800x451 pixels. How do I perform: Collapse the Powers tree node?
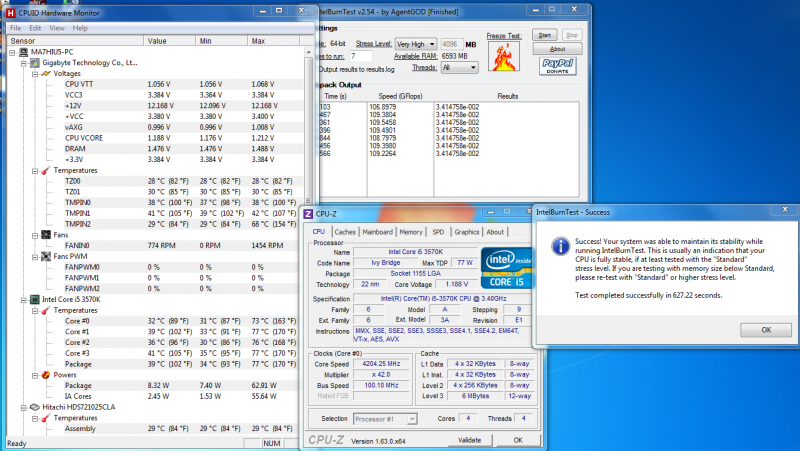35,375
